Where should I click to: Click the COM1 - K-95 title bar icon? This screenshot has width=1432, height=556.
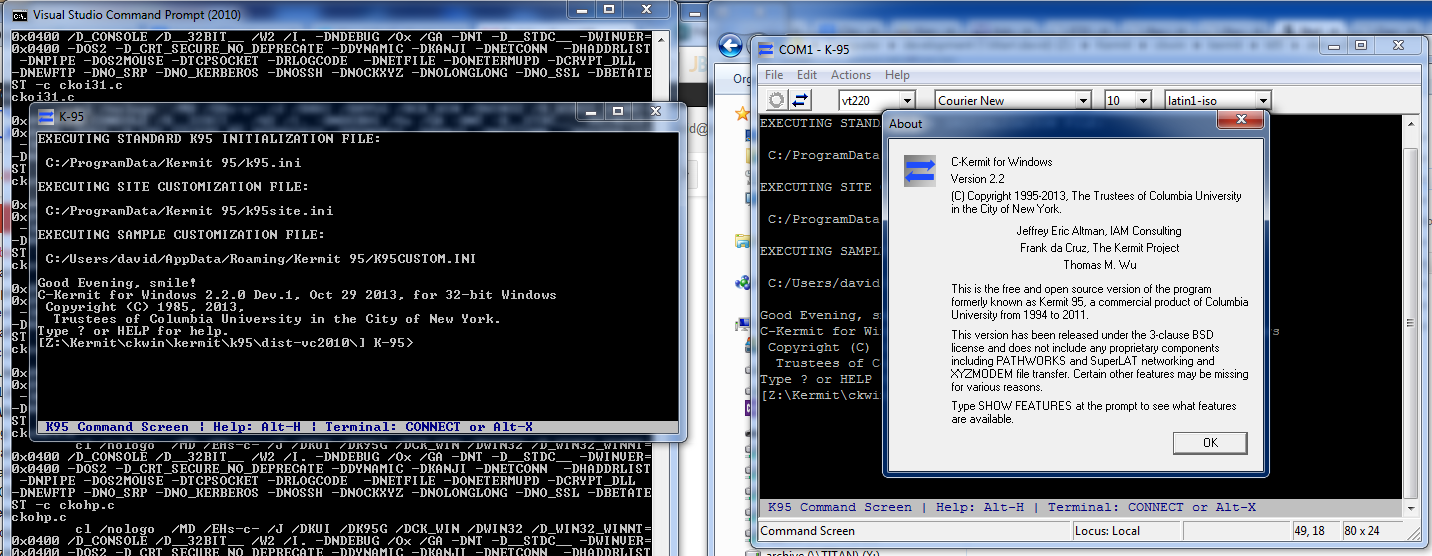765,48
